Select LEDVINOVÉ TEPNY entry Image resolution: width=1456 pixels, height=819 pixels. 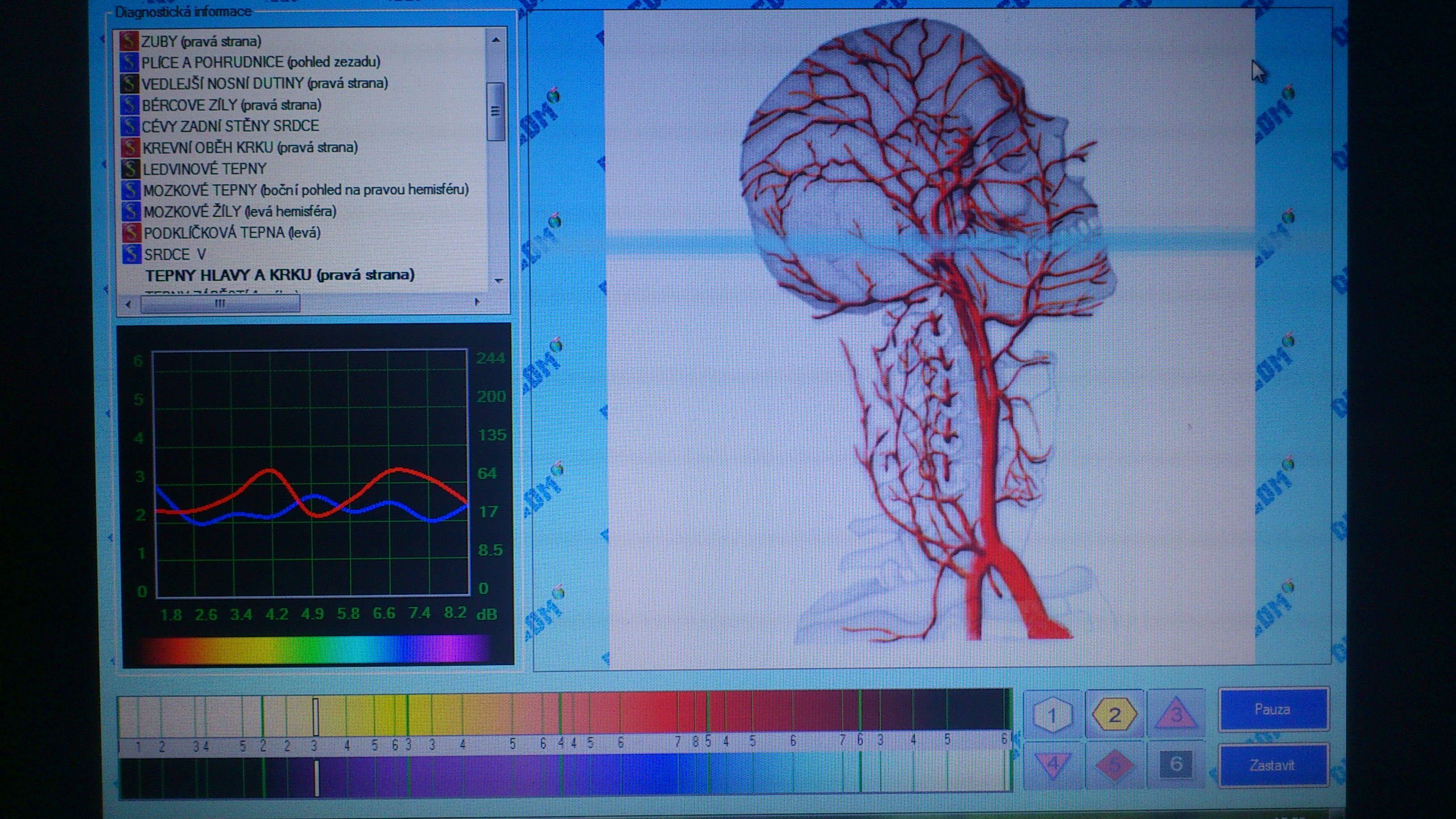205,169
